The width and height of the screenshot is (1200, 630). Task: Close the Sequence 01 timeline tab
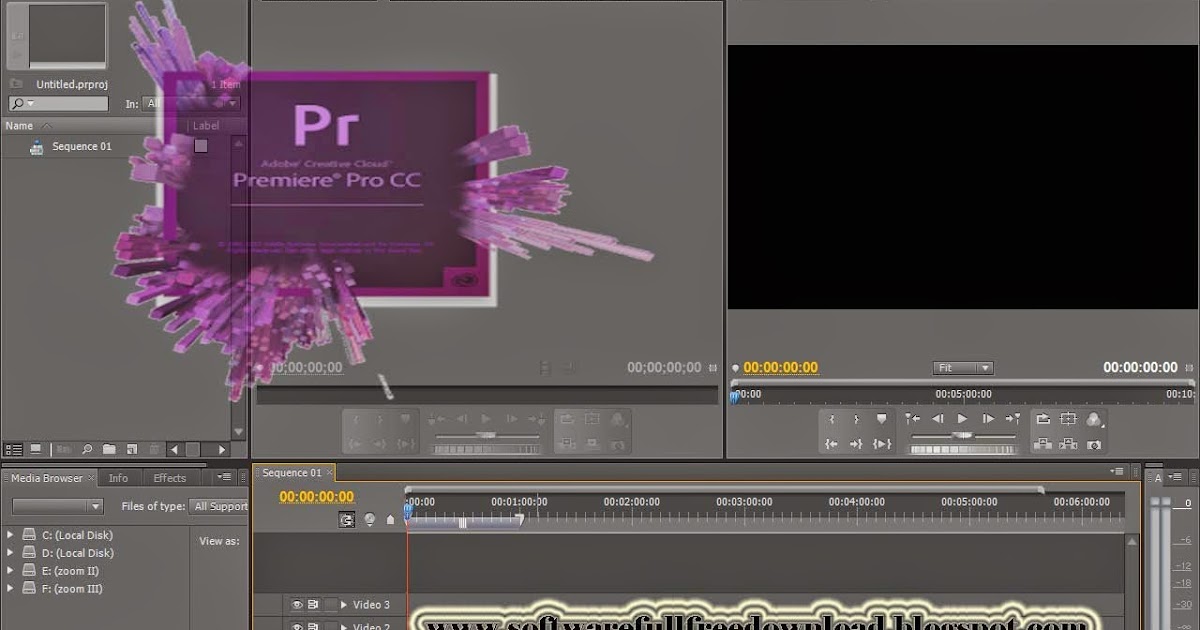coord(329,473)
